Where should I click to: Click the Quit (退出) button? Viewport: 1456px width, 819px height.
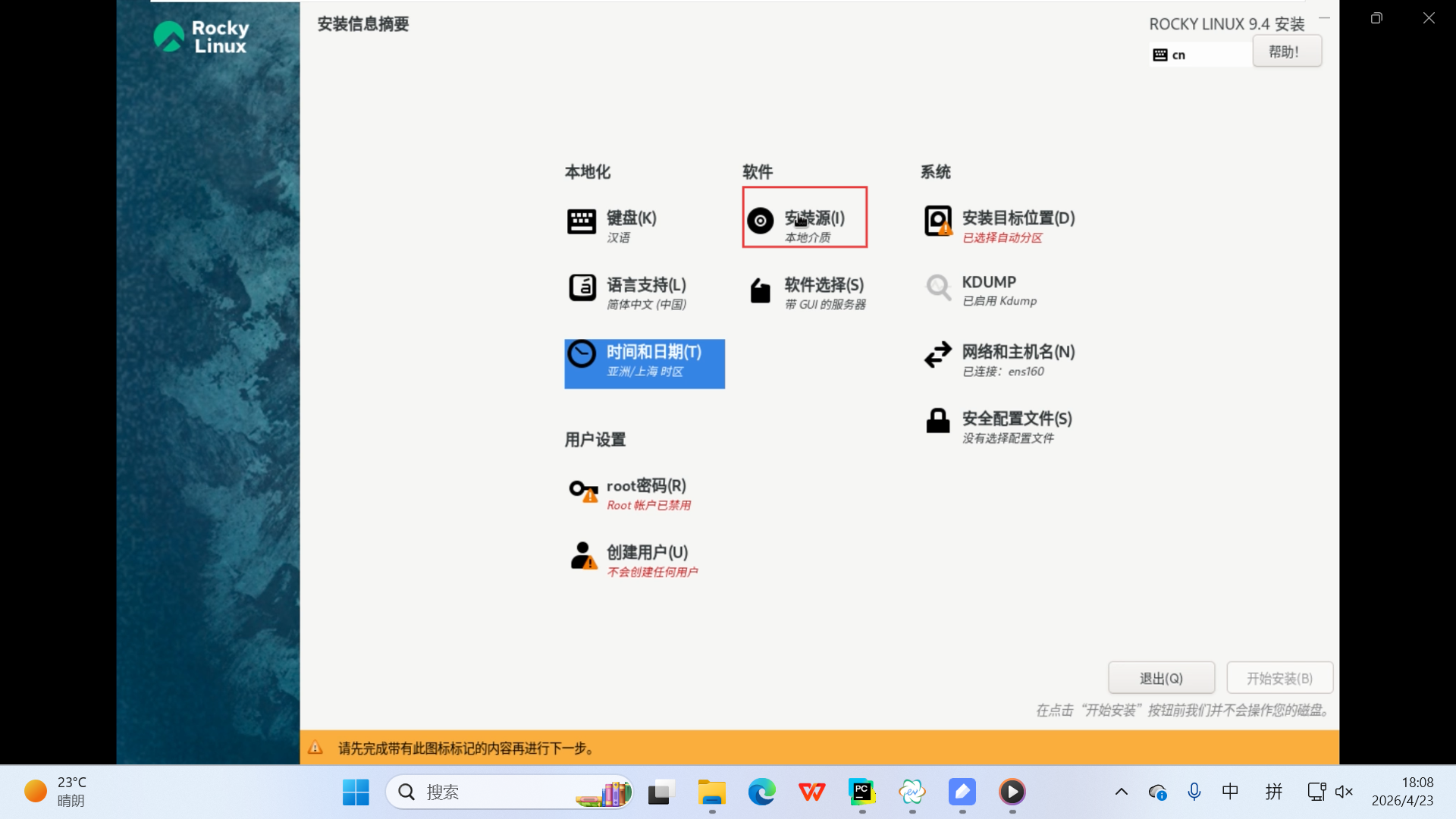[x=1161, y=678]
